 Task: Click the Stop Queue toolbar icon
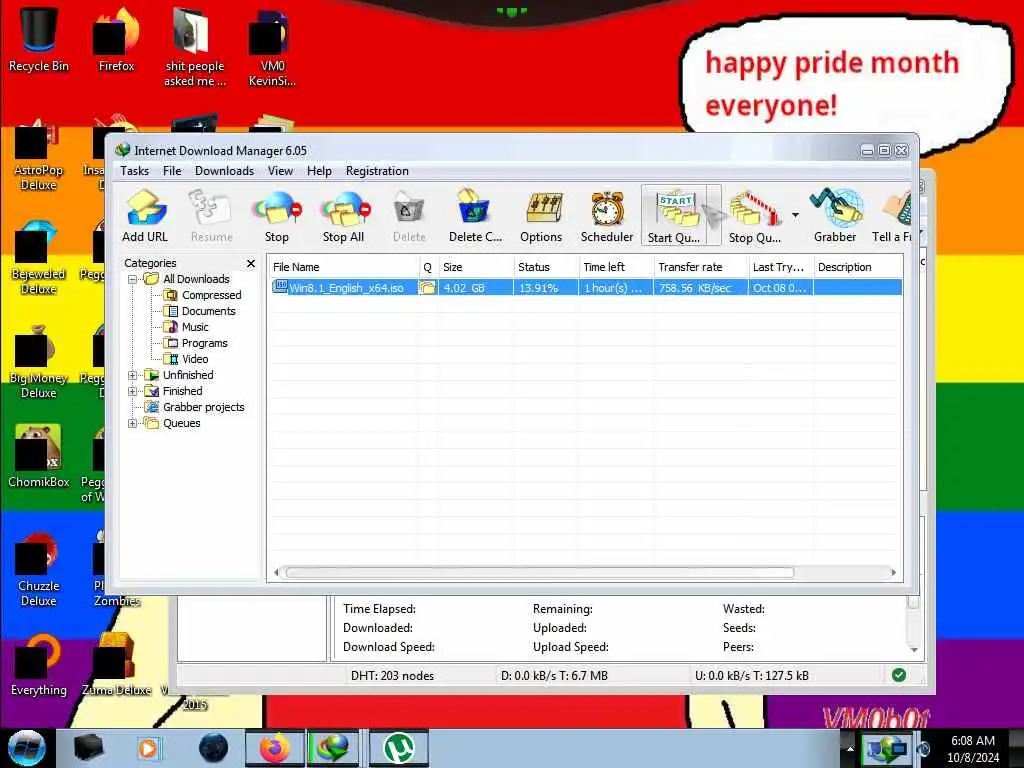pos(755,216)
